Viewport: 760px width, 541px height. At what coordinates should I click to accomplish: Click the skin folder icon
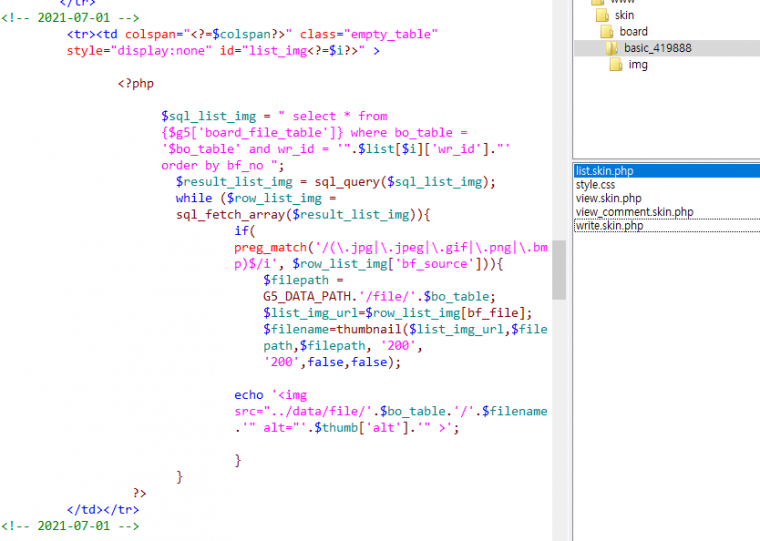[601, 16]
